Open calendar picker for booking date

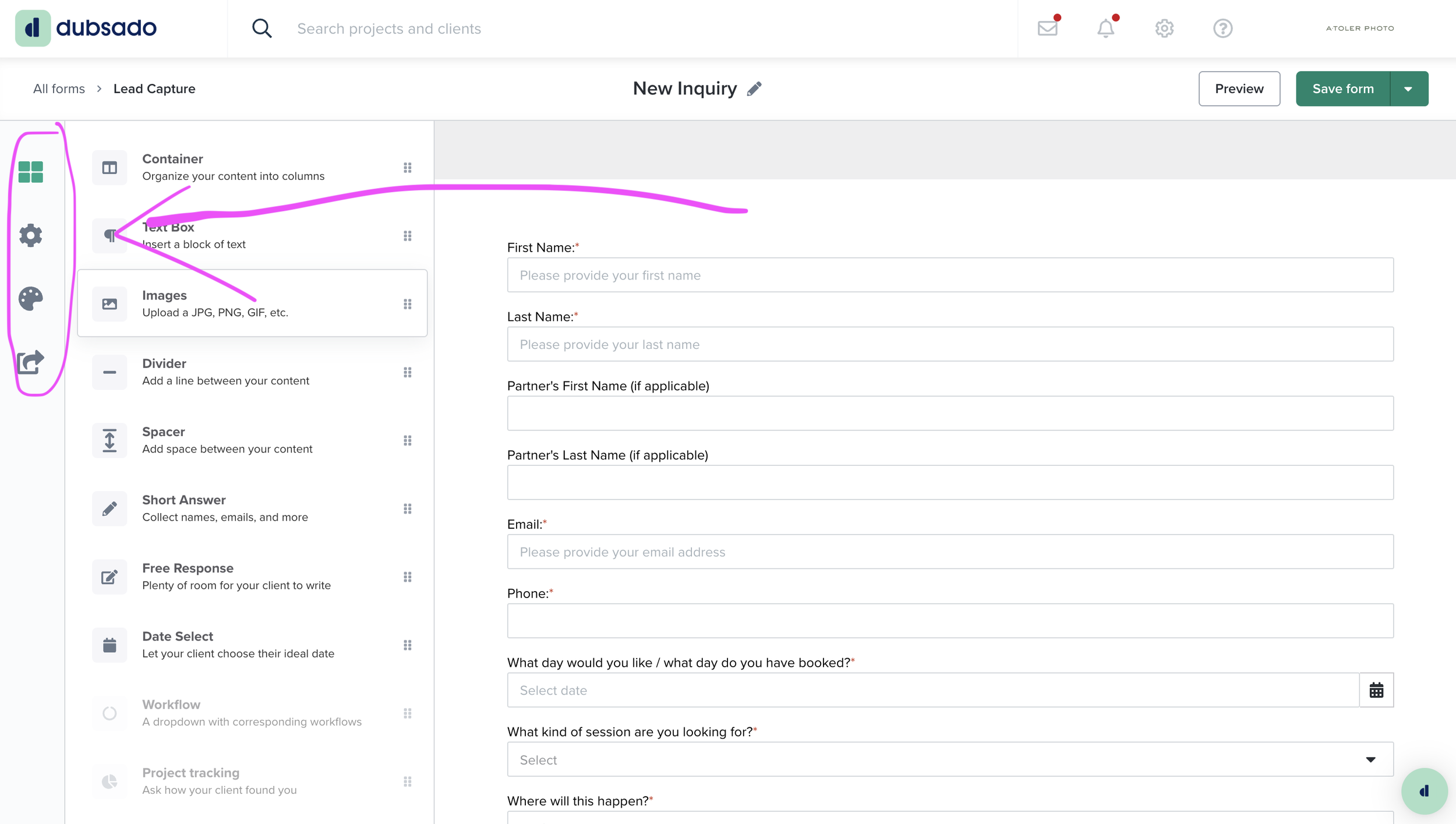click(x=1376, y=690)
